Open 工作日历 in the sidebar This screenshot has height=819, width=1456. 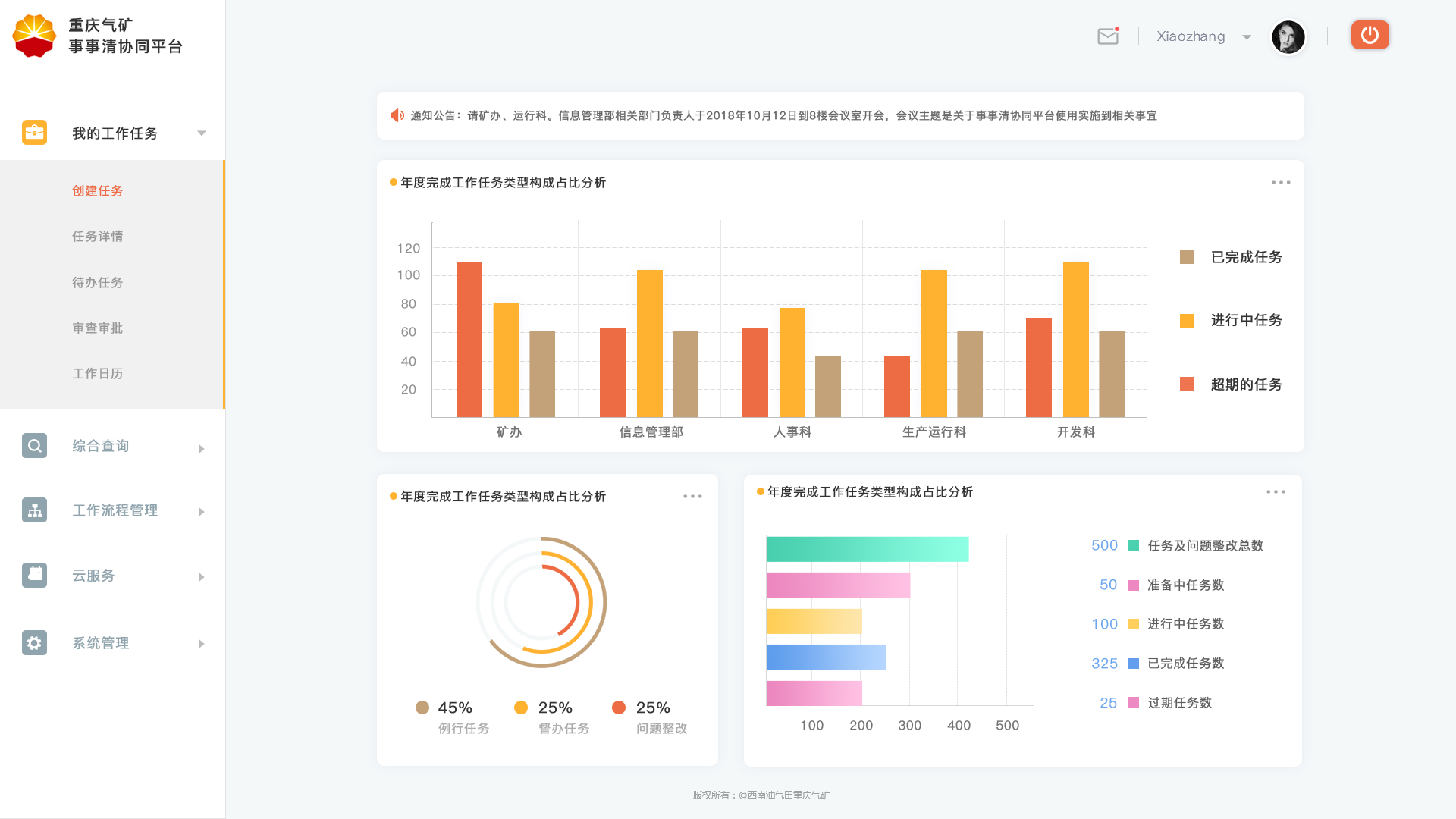[x=97, y=373]
